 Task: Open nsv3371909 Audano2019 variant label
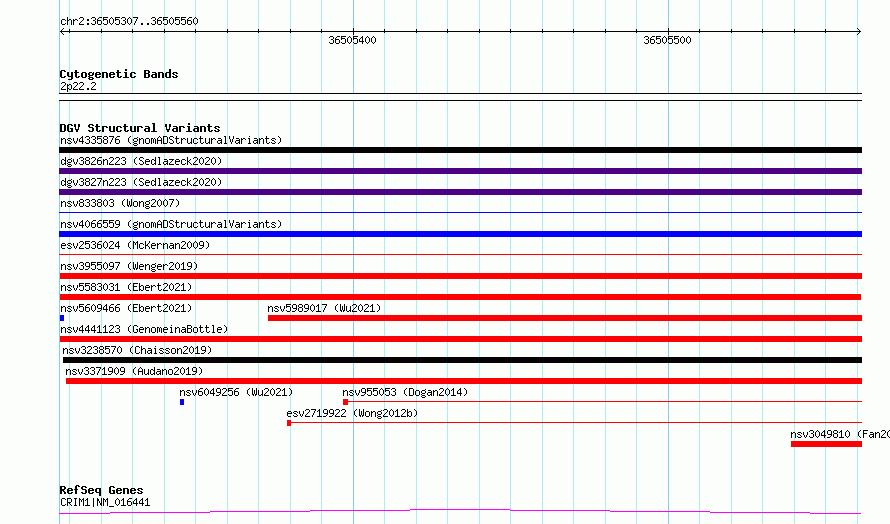[134, 371]
